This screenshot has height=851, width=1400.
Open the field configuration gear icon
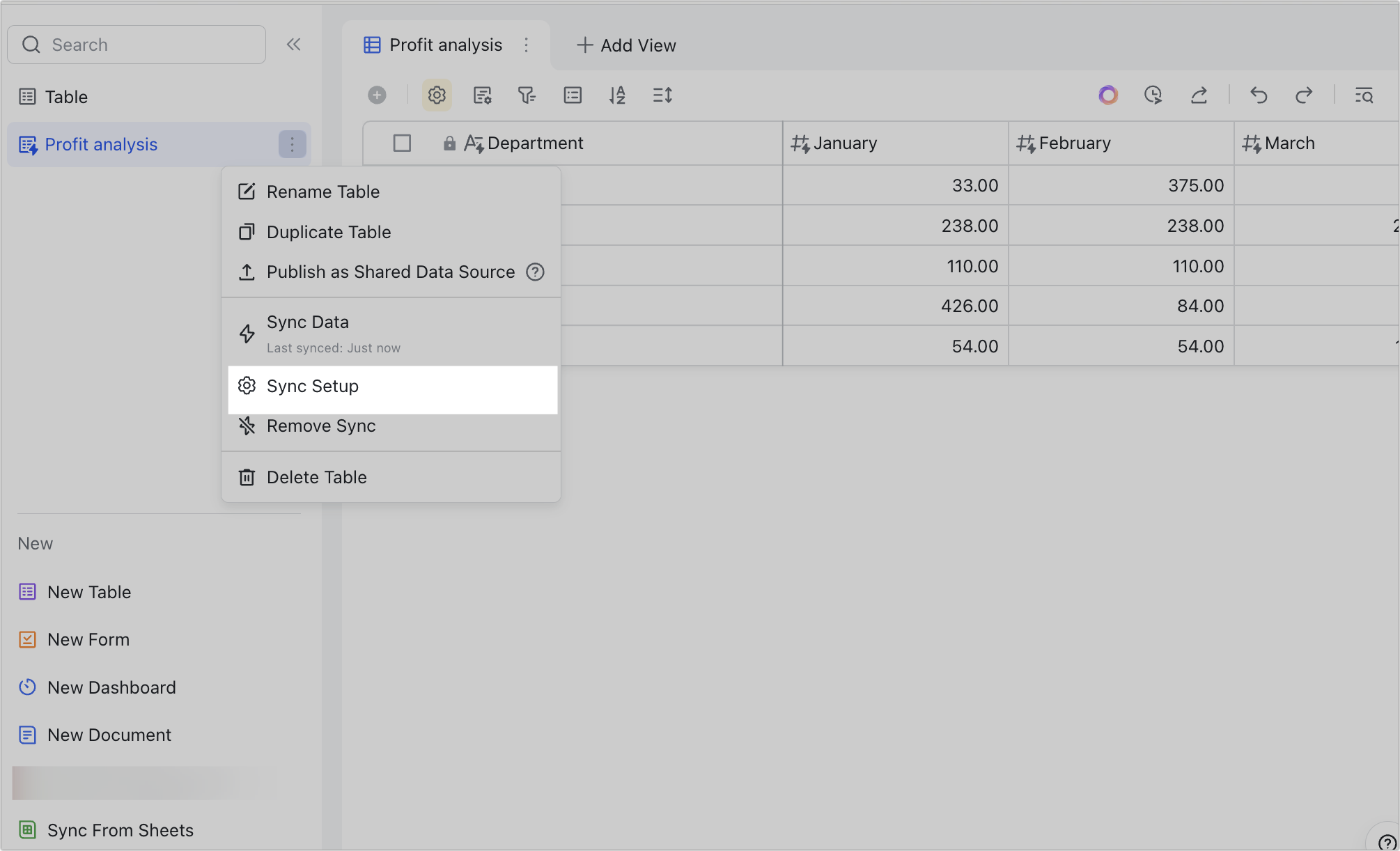[x=437, y=95]
